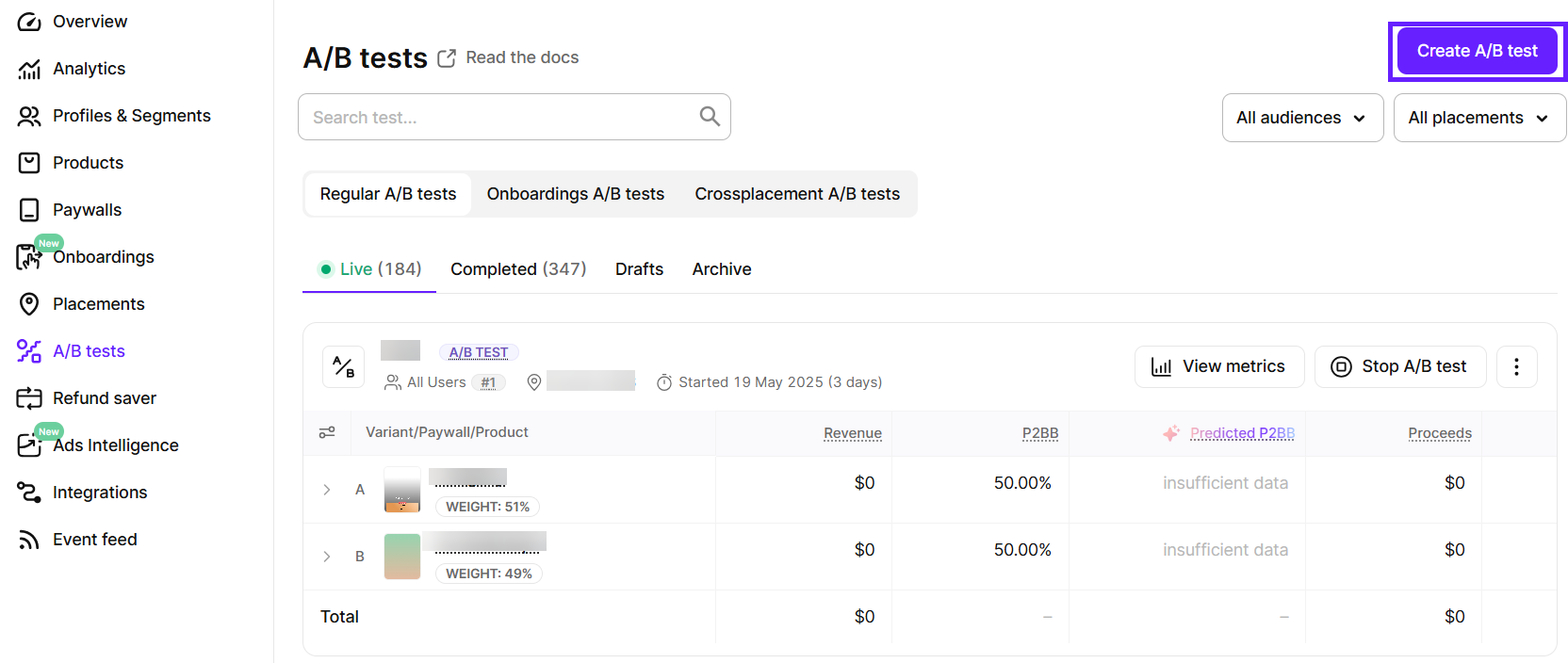Click the Event feed icon

[29, 540]
